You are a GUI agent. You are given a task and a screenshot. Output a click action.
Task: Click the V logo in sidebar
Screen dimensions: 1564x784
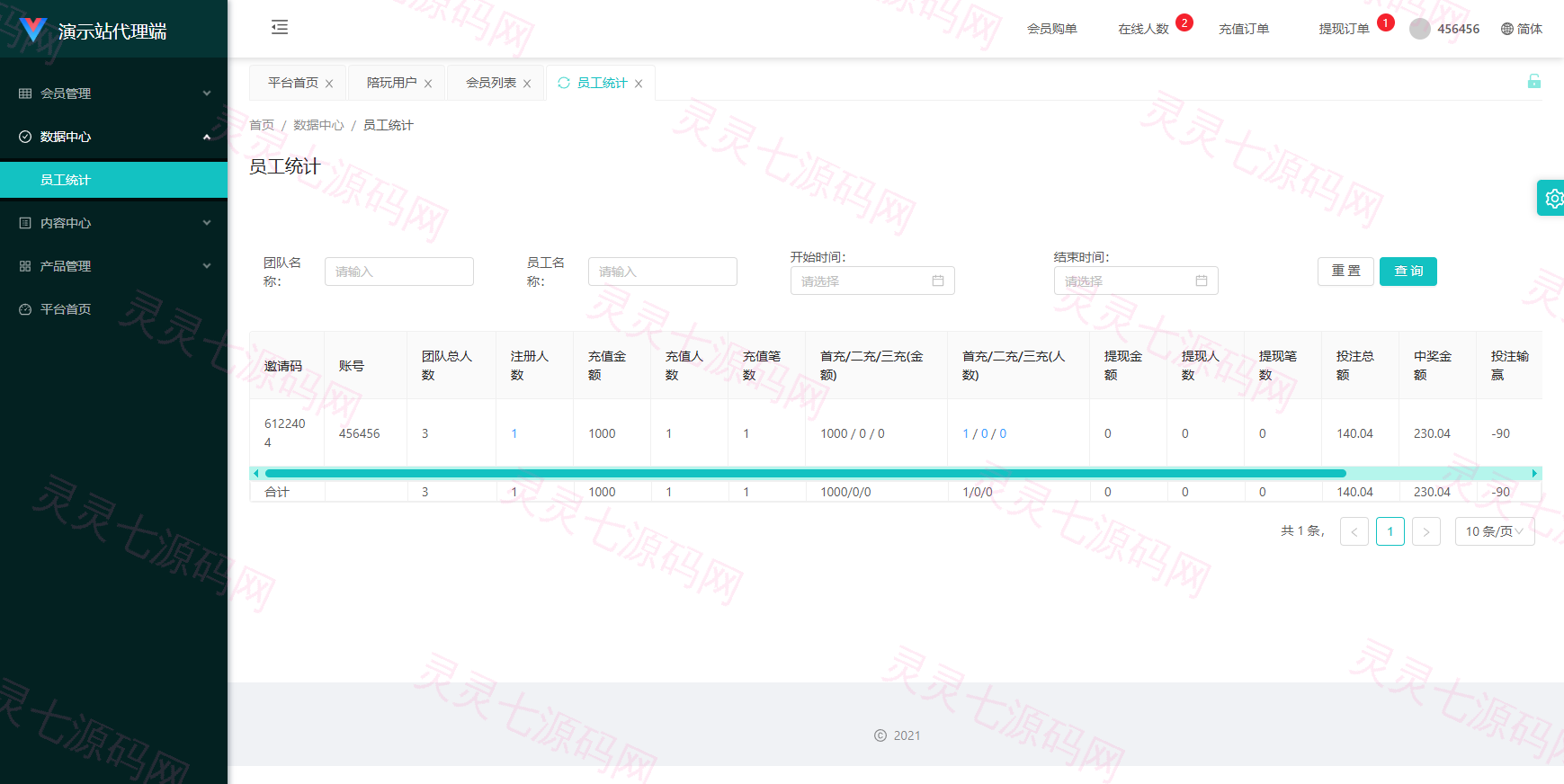tap(33, 30)
